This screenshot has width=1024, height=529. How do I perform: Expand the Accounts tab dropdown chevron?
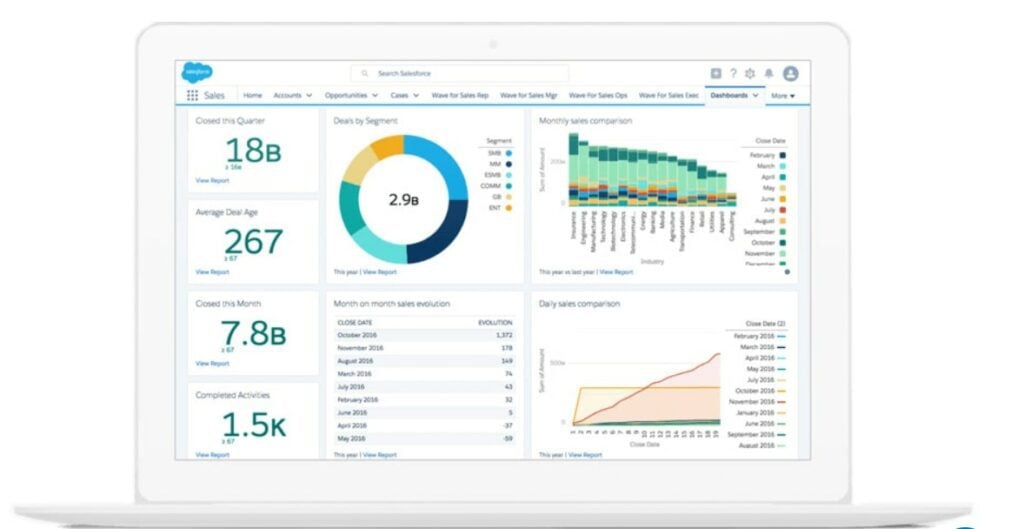(x=309, y=95)
